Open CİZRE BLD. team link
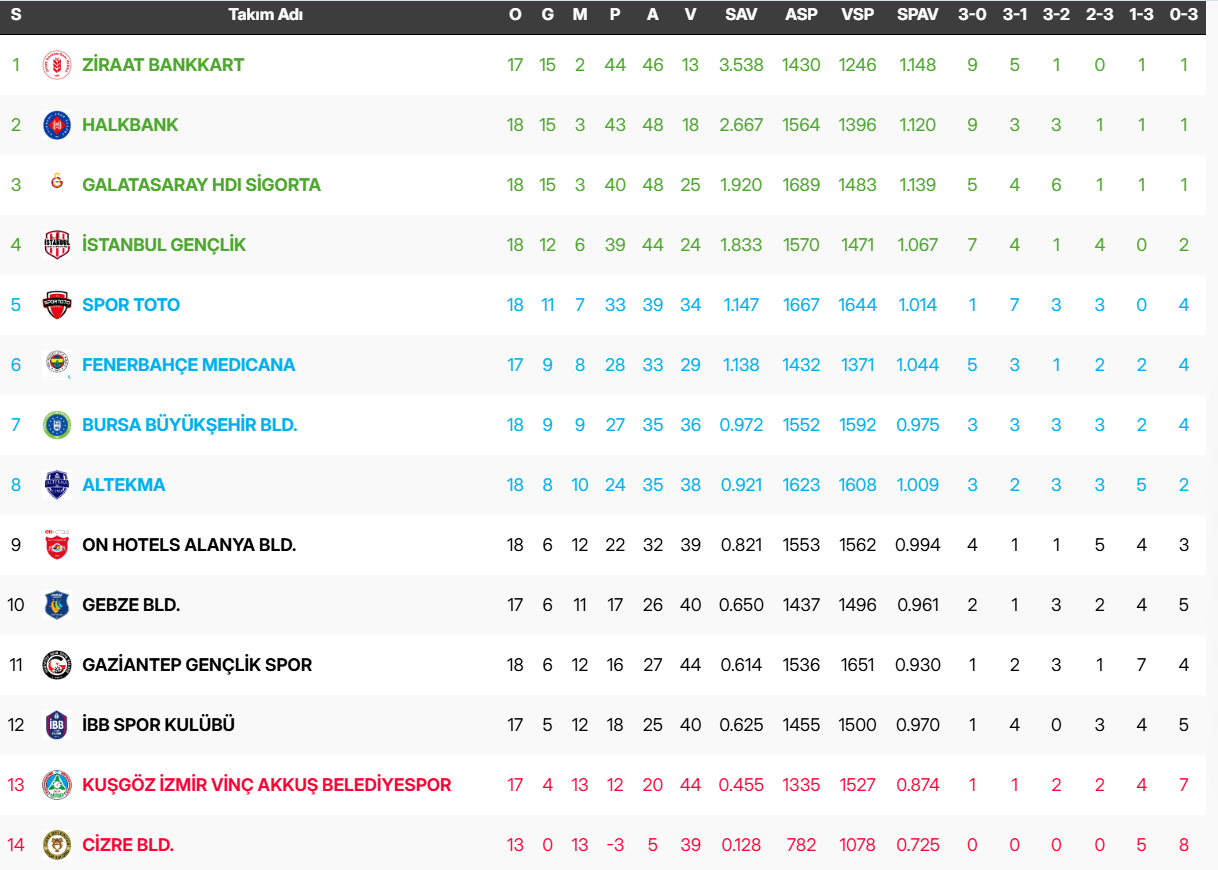 128,845
